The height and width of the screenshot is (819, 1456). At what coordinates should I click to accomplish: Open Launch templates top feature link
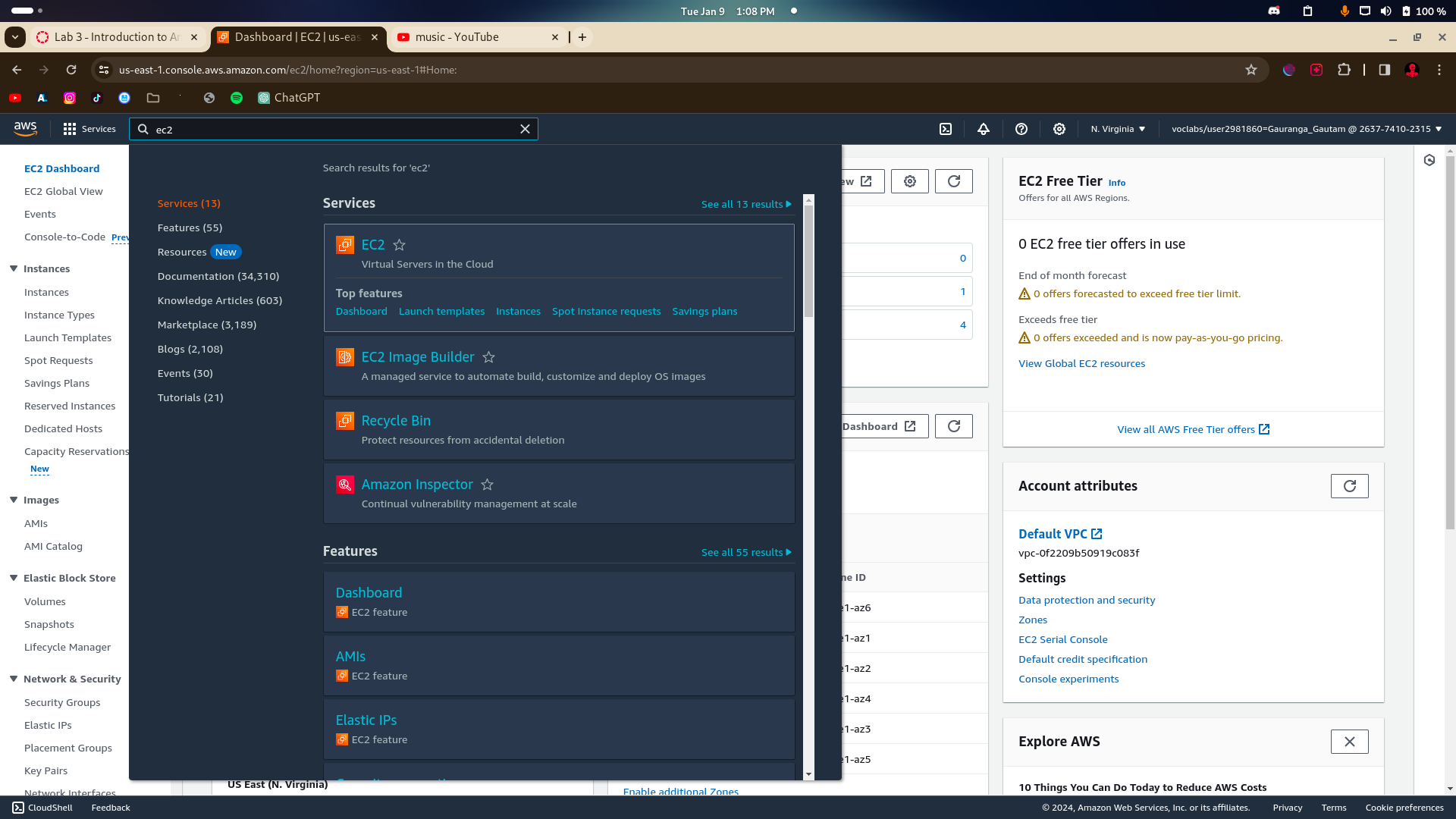tap(441, 312)
